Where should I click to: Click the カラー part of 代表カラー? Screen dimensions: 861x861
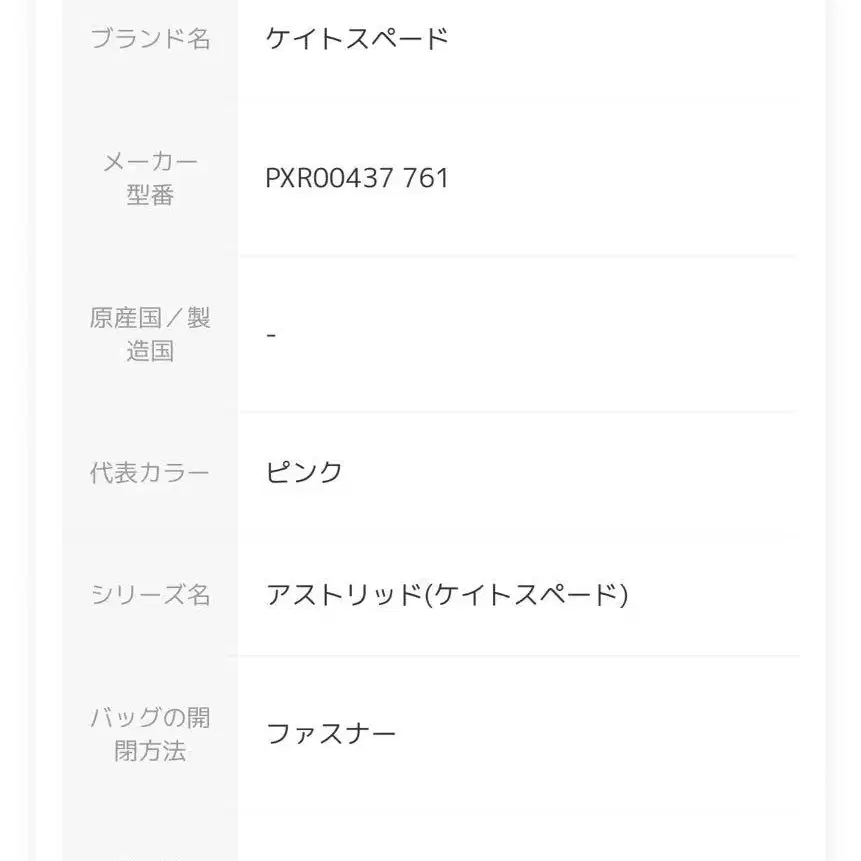pos(171,472)
